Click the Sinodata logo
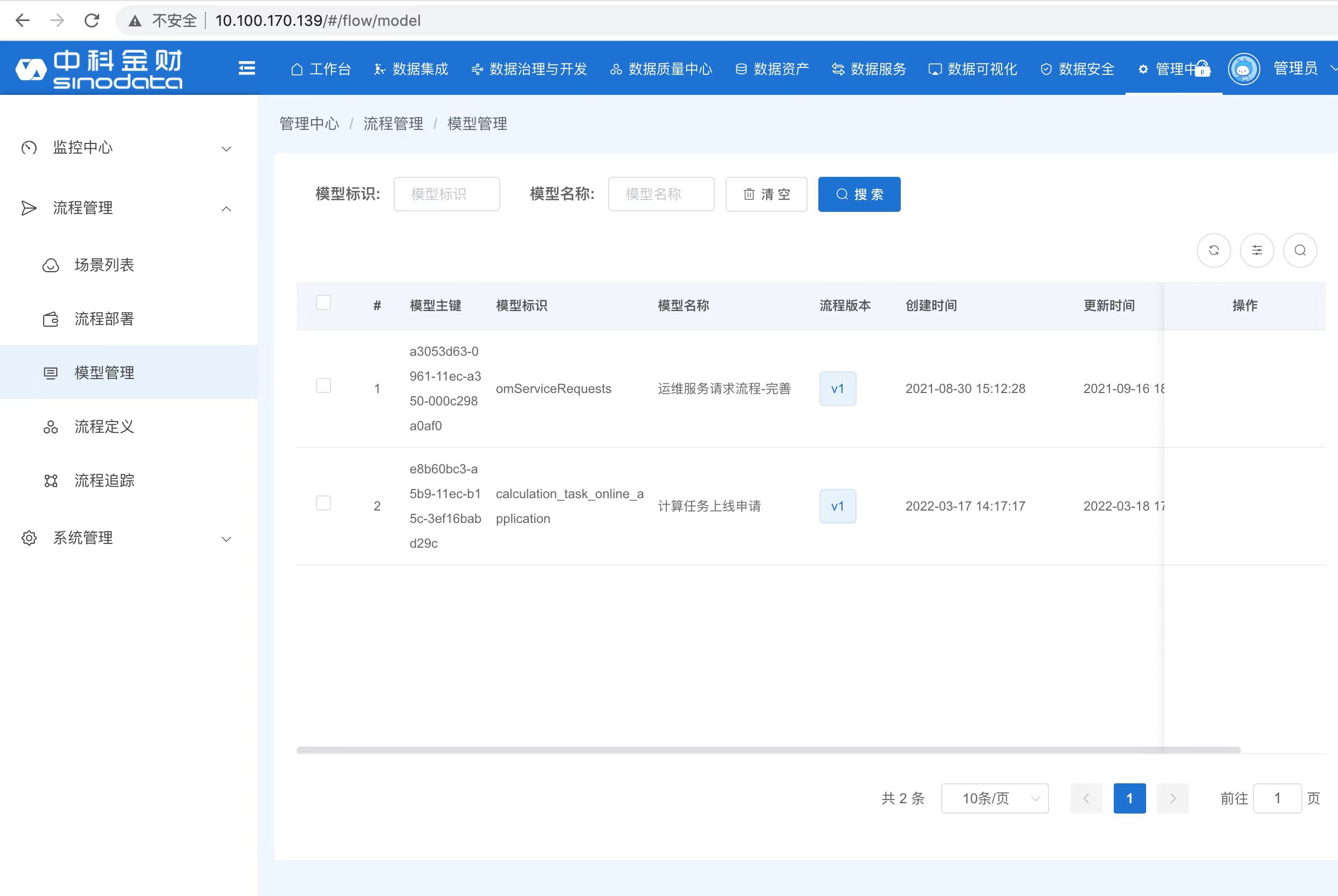 coord(99,69)
